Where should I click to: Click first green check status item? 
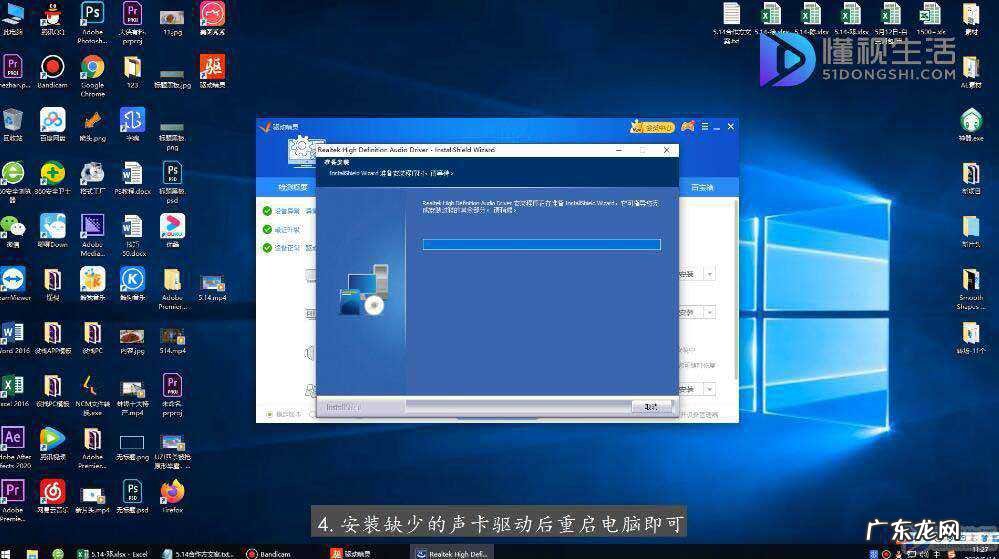click(x=267, y=211)
